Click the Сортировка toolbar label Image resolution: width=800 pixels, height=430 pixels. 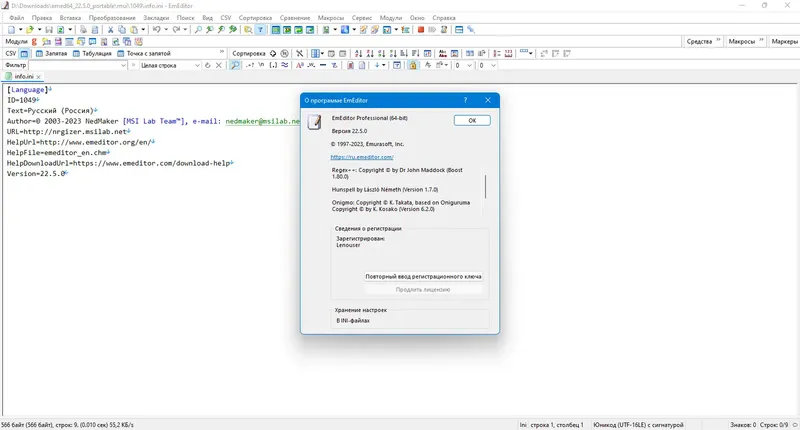pyautogui.click(x=248, y=53)
